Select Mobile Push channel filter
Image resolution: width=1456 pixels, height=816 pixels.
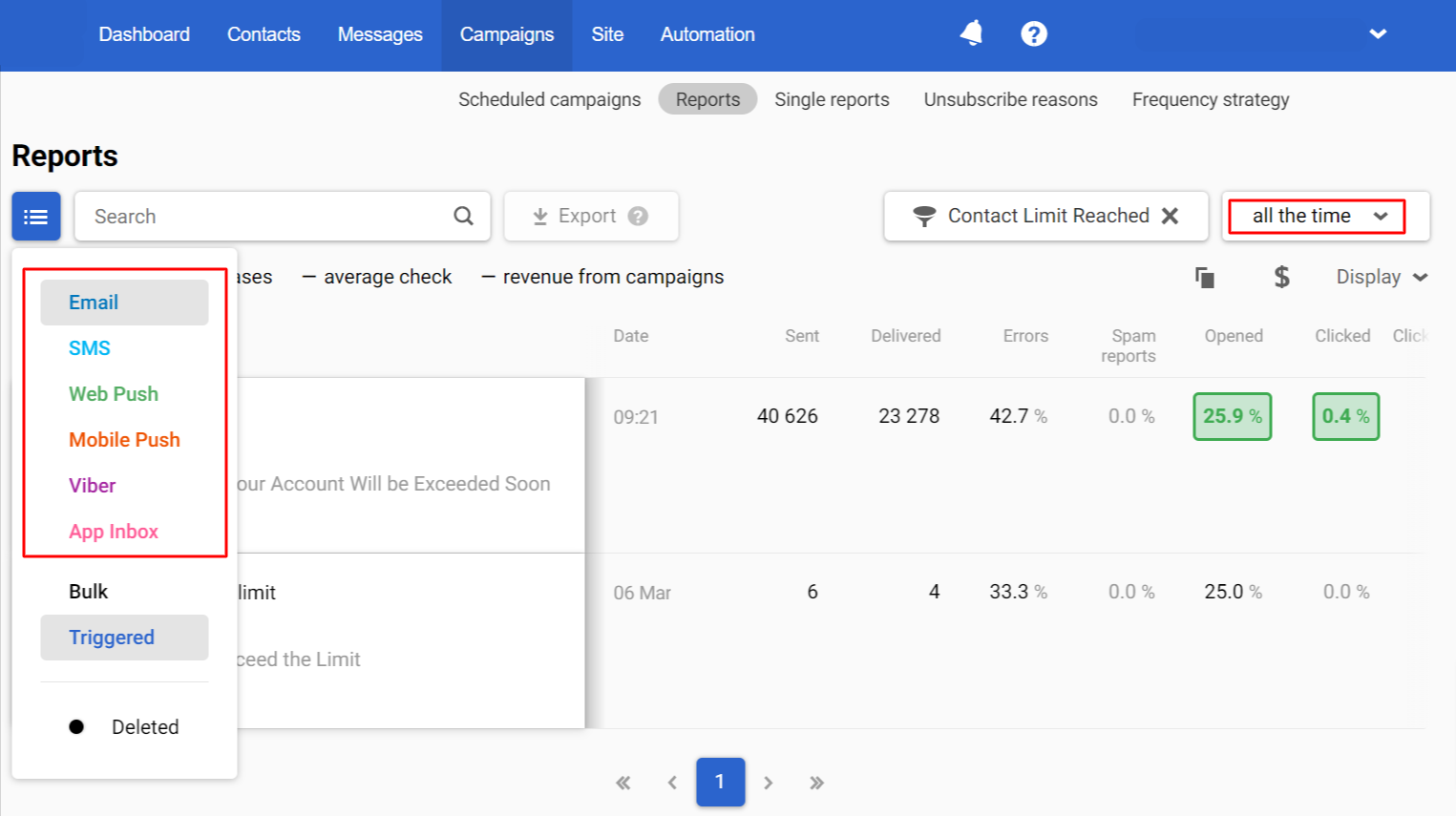[124, 440]
